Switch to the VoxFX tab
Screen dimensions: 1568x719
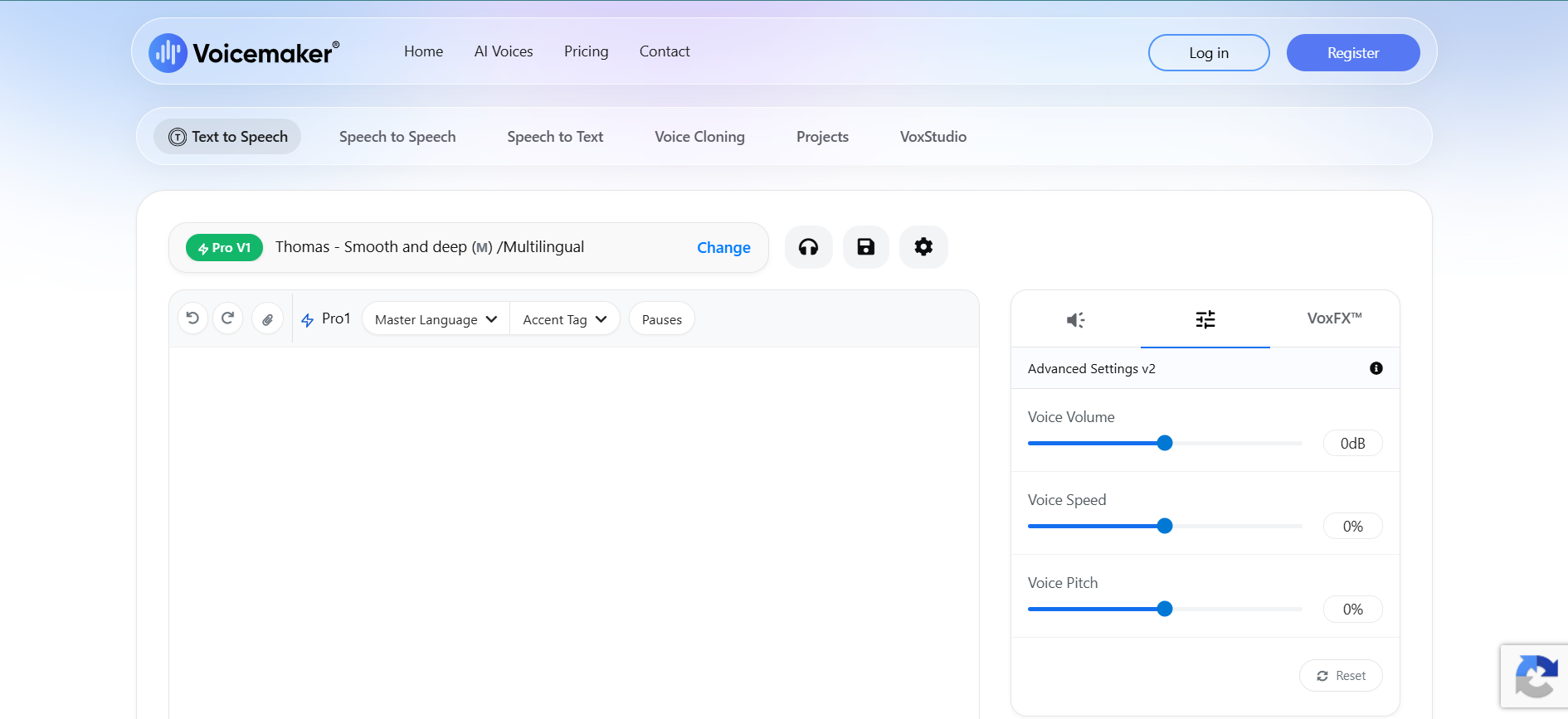click(1335, 318)
